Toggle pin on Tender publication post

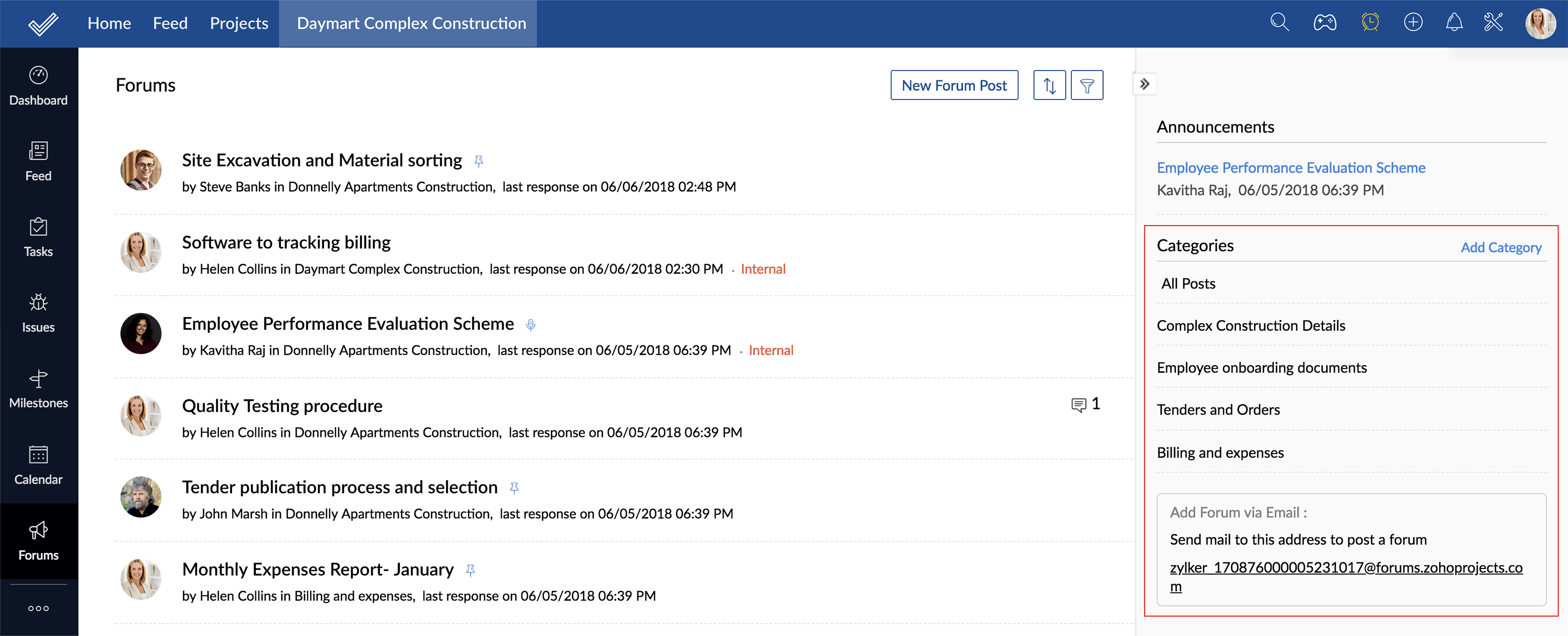pos(514,488)
